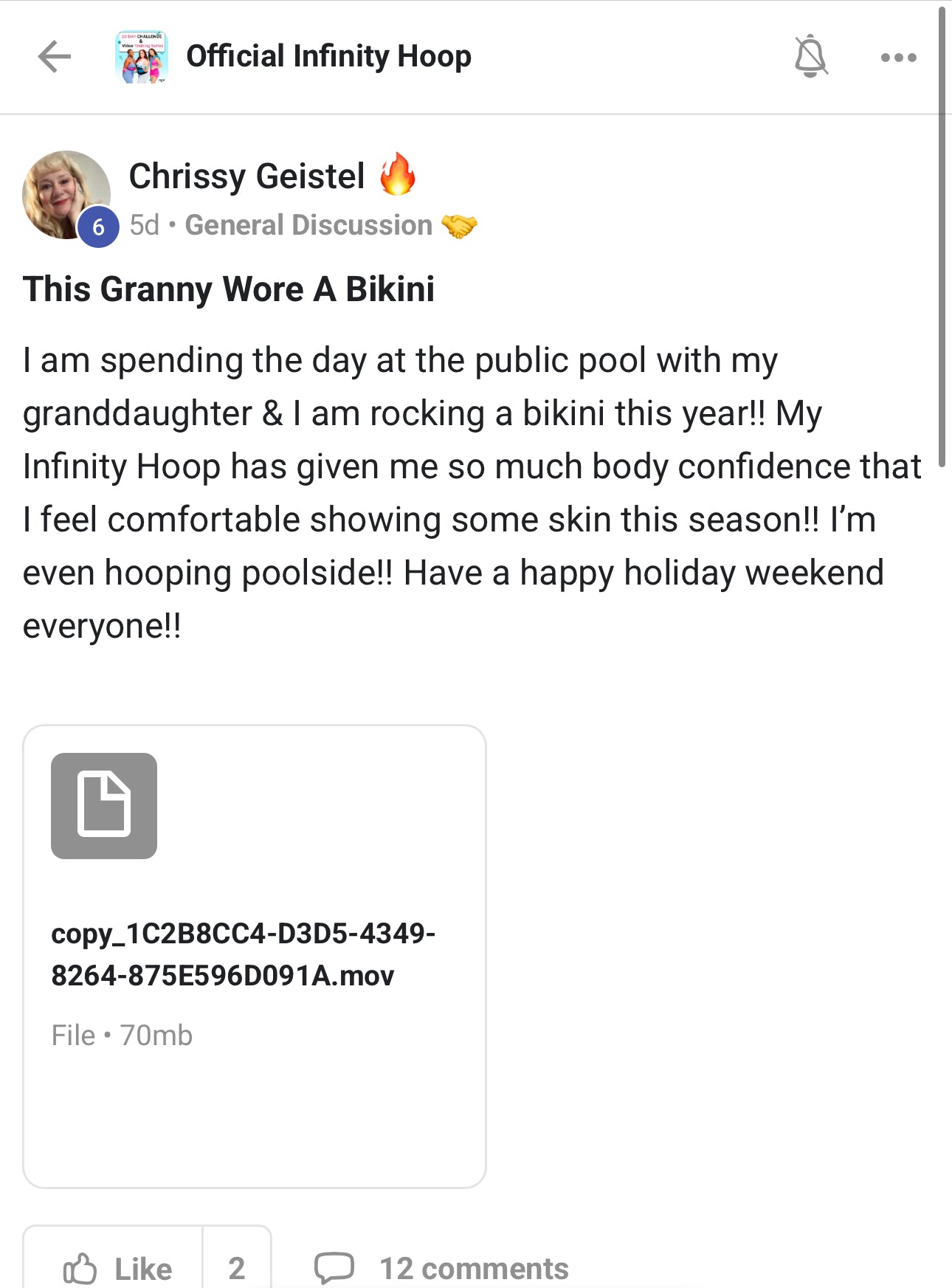This screenshot has height=1288, width=952.
Task: Click the handshake emoji after General Discussion
Action: tap(459, 226)
